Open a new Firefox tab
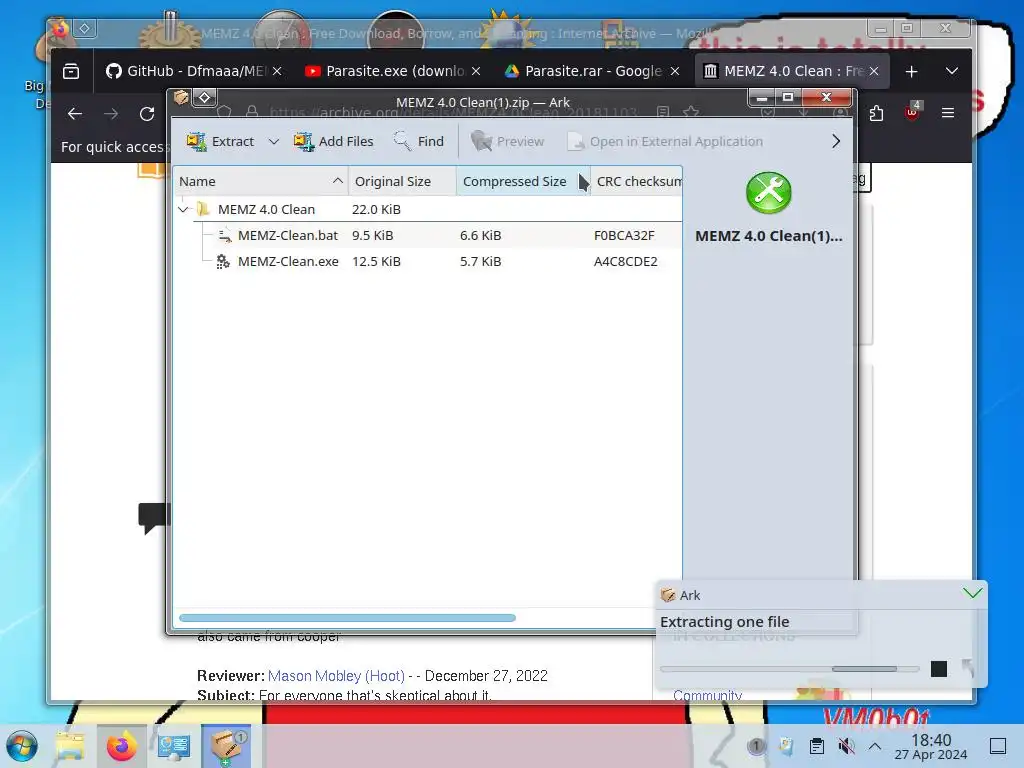Screen dimensions: 1024x768 (912, 71)
